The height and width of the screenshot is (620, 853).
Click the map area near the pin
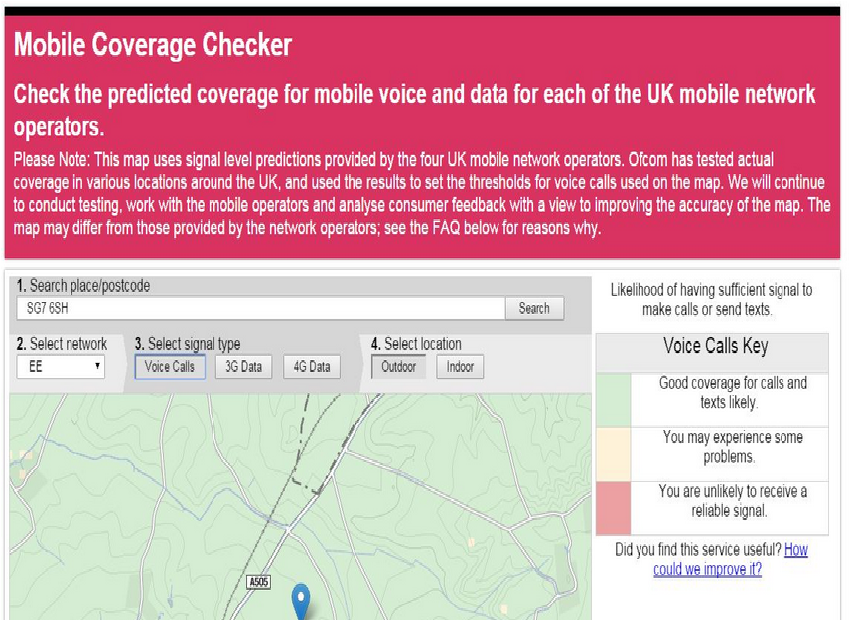tap(330, 570)
